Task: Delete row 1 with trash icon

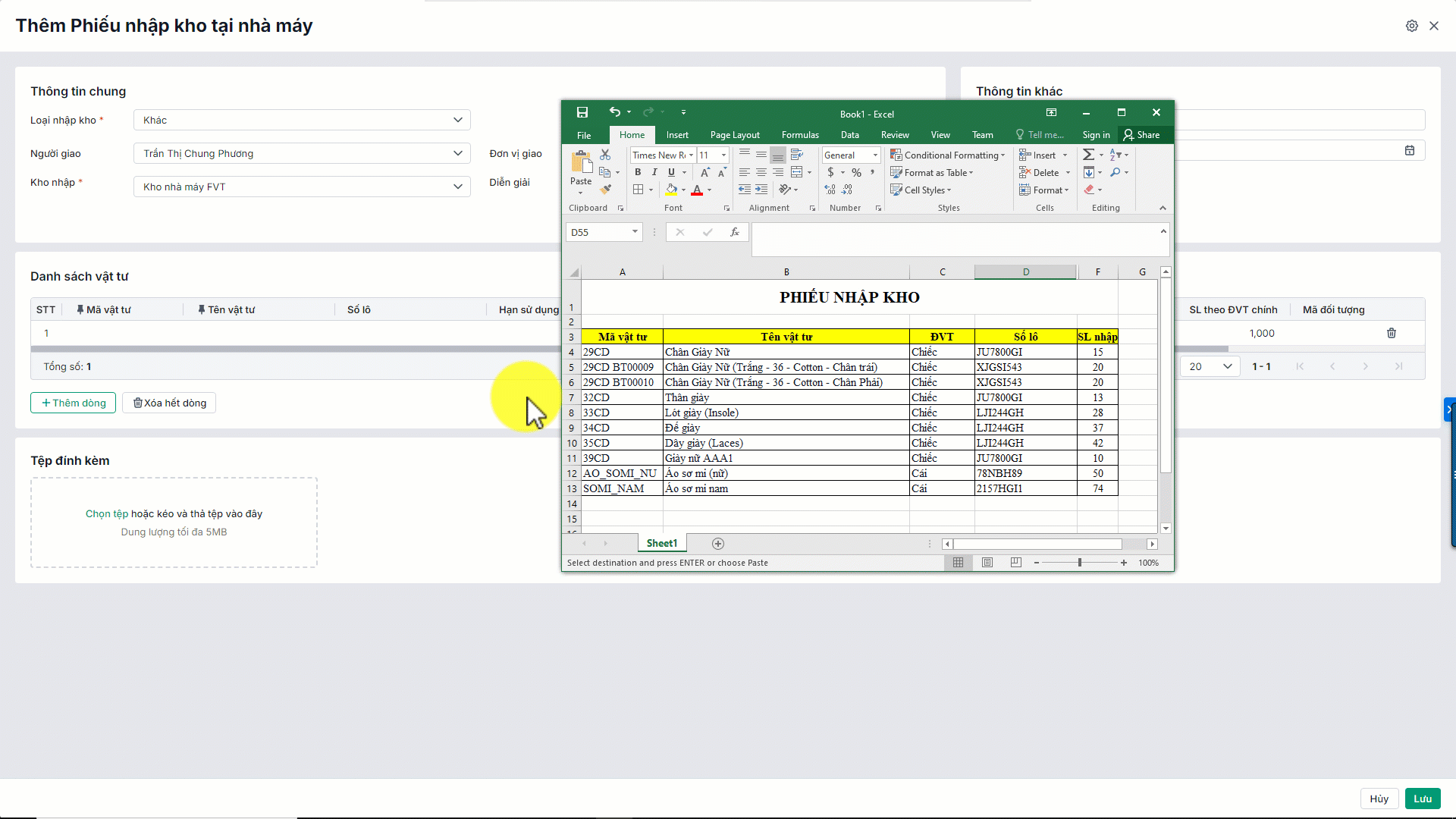Action: point(1392,334)
